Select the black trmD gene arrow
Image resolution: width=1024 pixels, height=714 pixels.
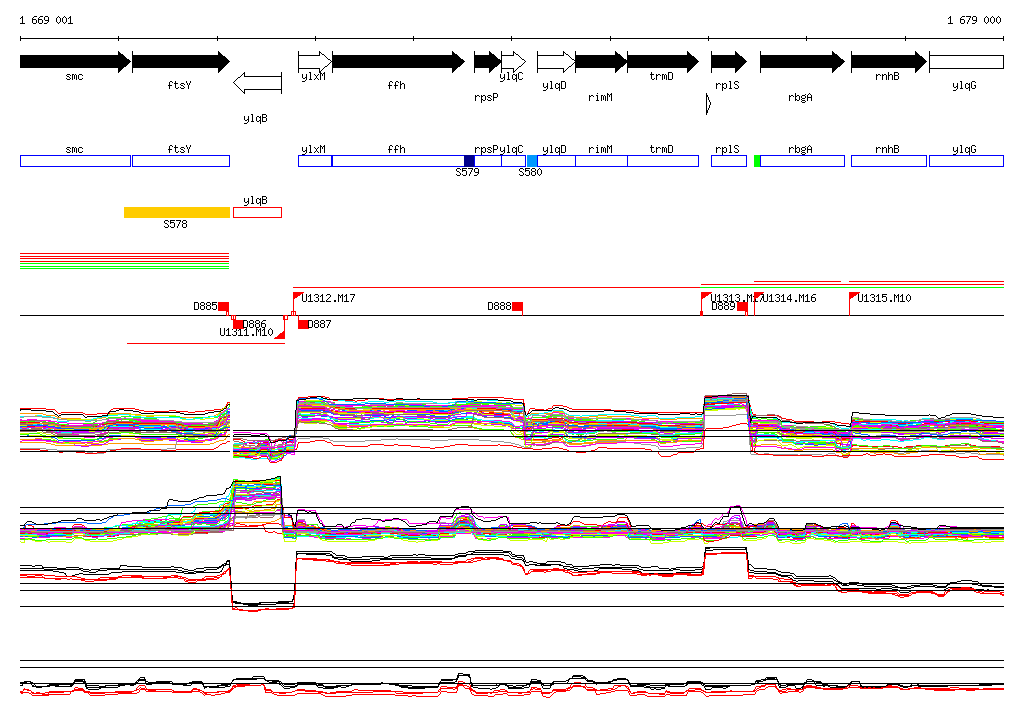coord(663,62)
